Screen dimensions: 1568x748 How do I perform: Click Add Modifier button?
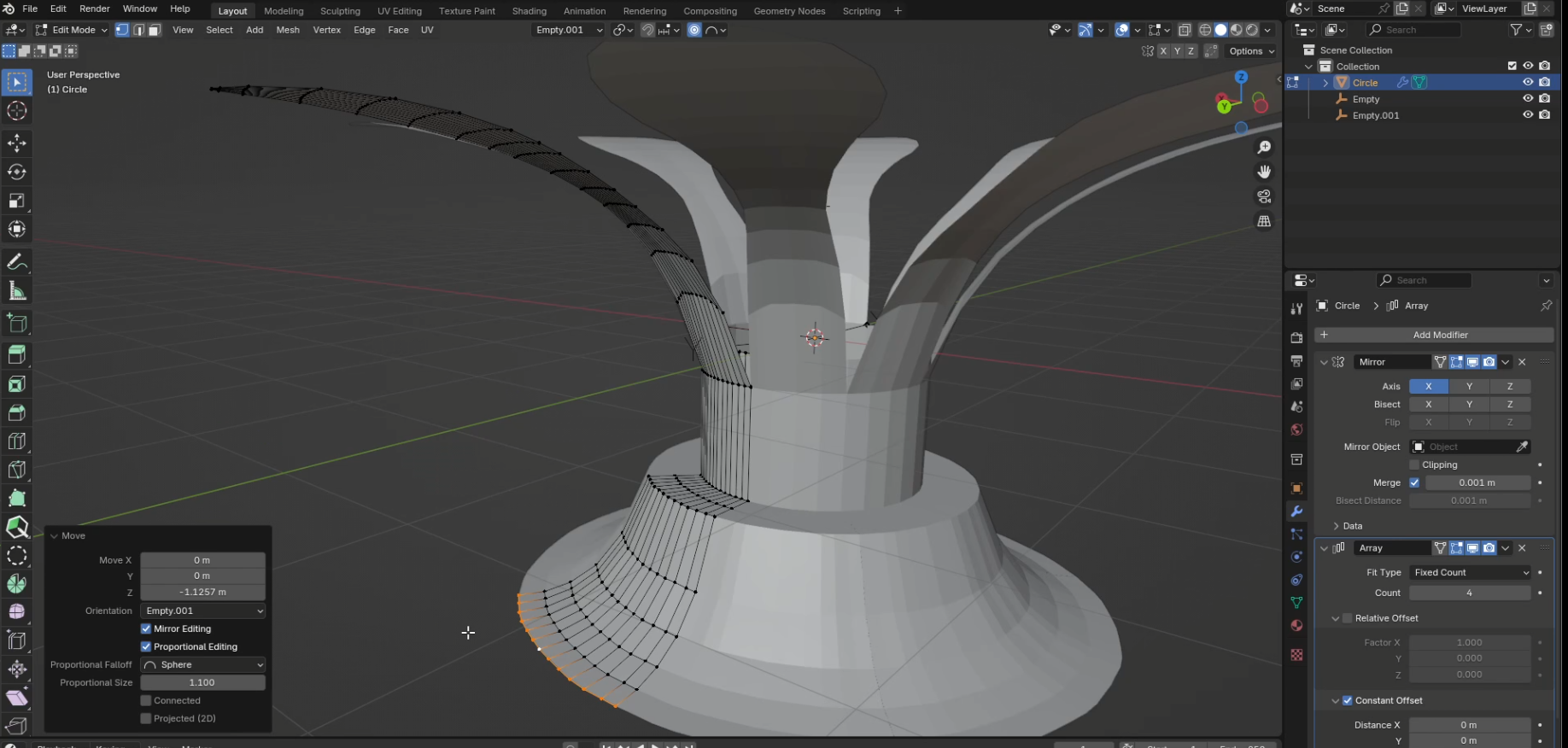click(1434, 335)
